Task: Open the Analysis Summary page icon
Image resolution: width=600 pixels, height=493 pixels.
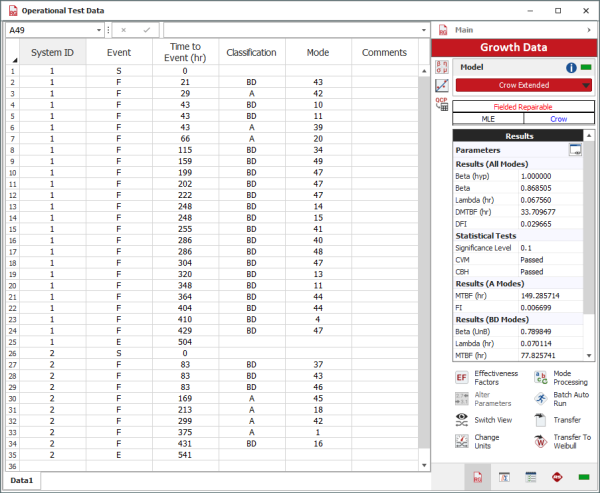Action: point(504,477)
